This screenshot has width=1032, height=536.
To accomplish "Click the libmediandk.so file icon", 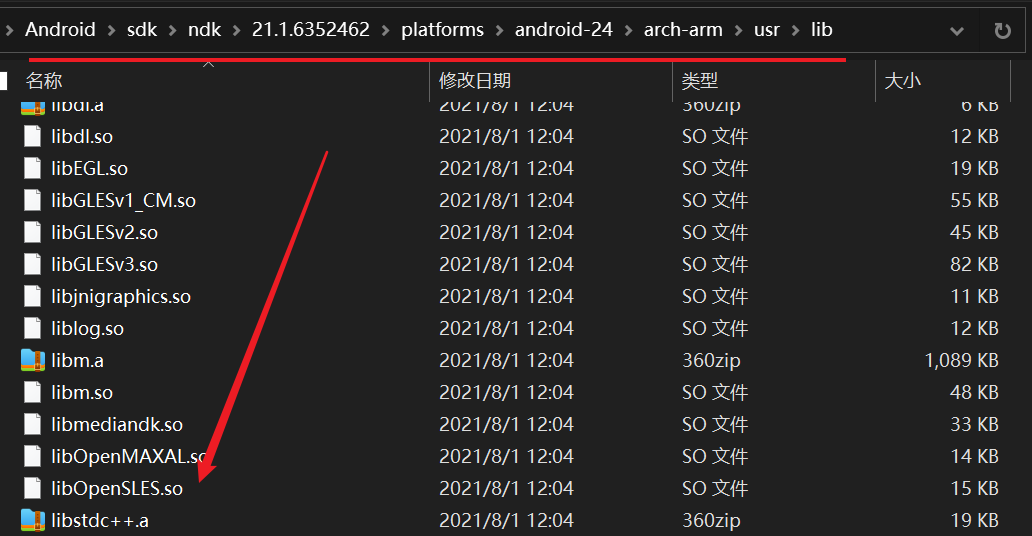I will point(33,424).
